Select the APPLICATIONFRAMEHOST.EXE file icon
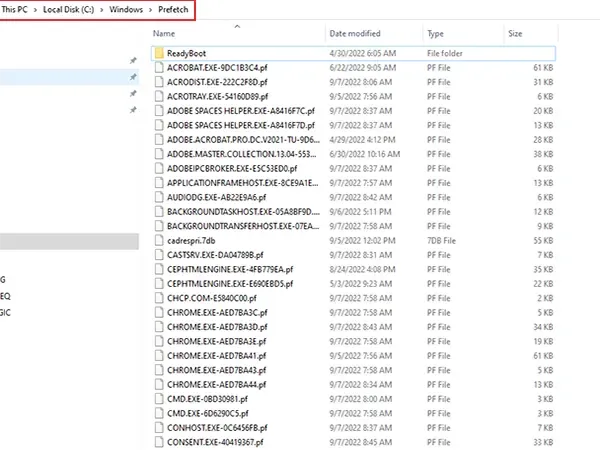Image resolution: width=600 pixels, height=450 pixels. click(x=159, y=183)
